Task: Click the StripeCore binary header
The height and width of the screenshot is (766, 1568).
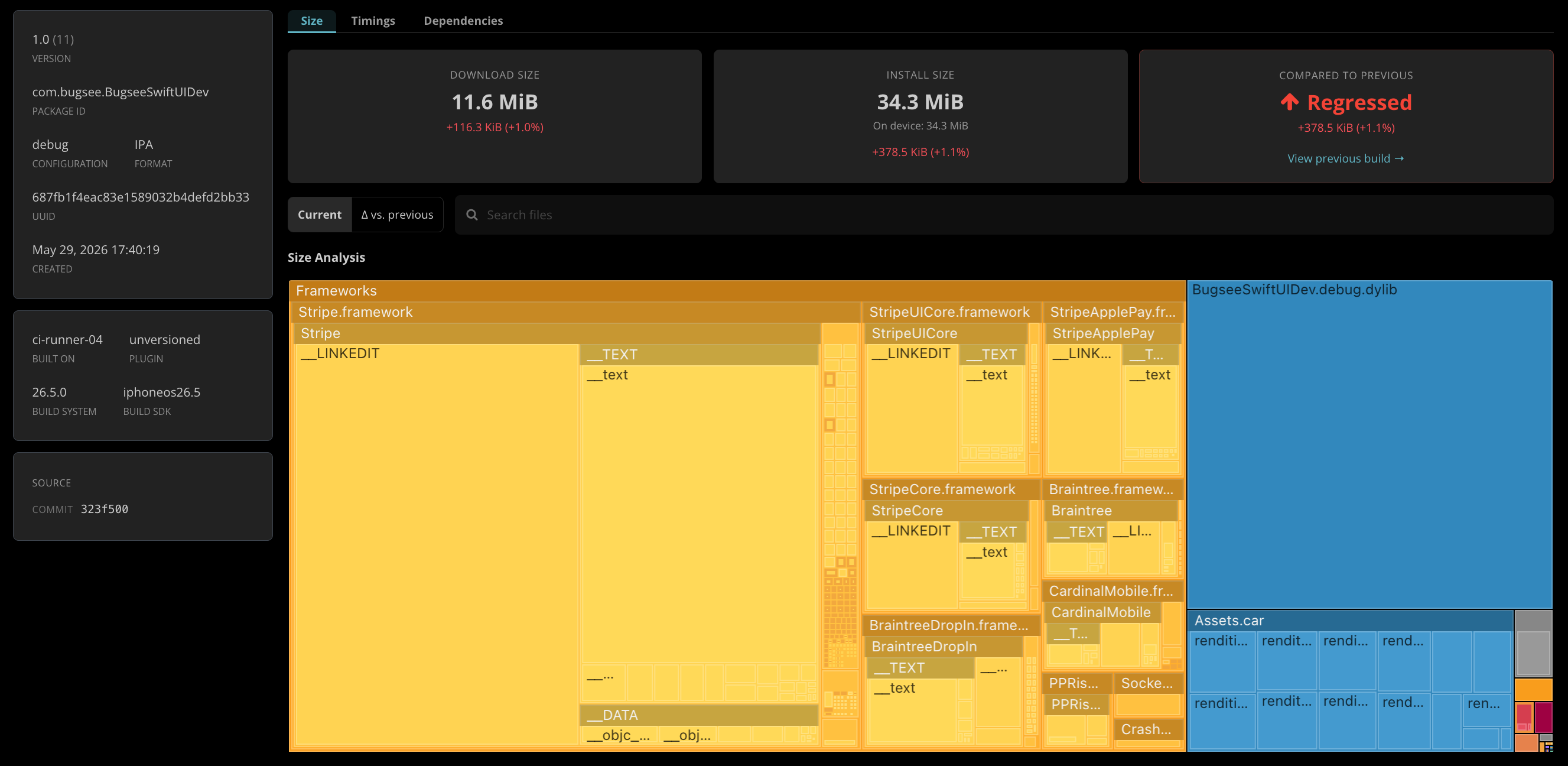Action: tap(945, 510)
